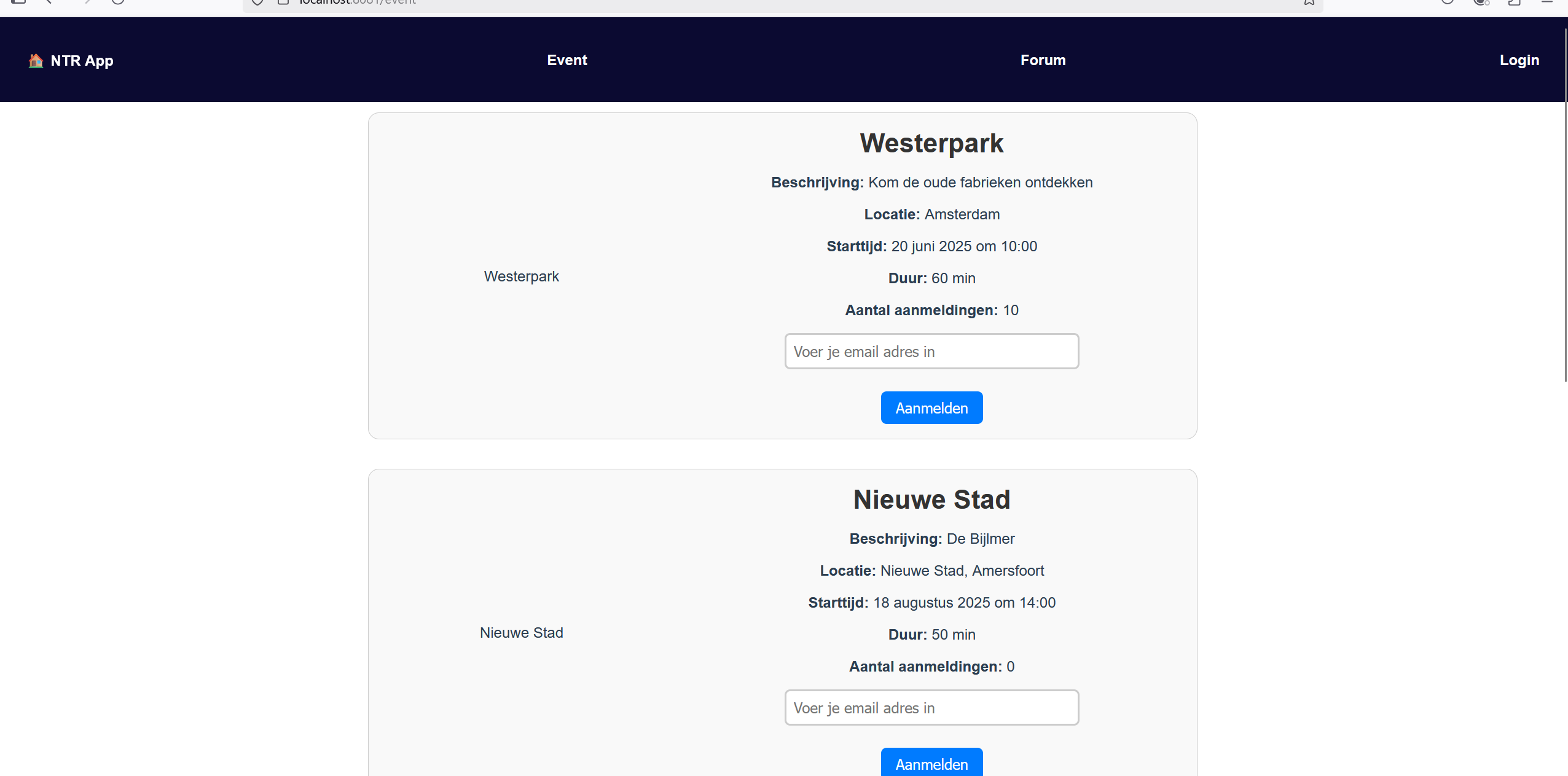Click the NTR App house logo icon

(x=36, y=60)
